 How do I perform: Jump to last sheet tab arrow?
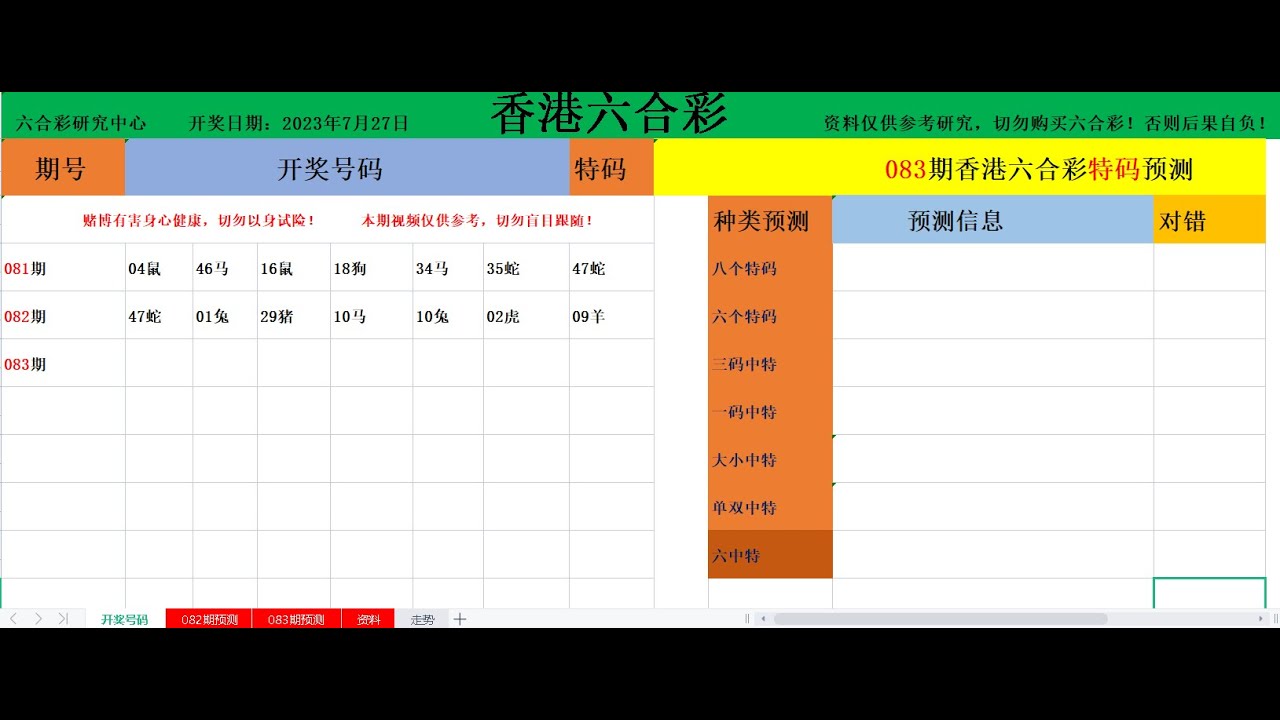pos(63,619)
